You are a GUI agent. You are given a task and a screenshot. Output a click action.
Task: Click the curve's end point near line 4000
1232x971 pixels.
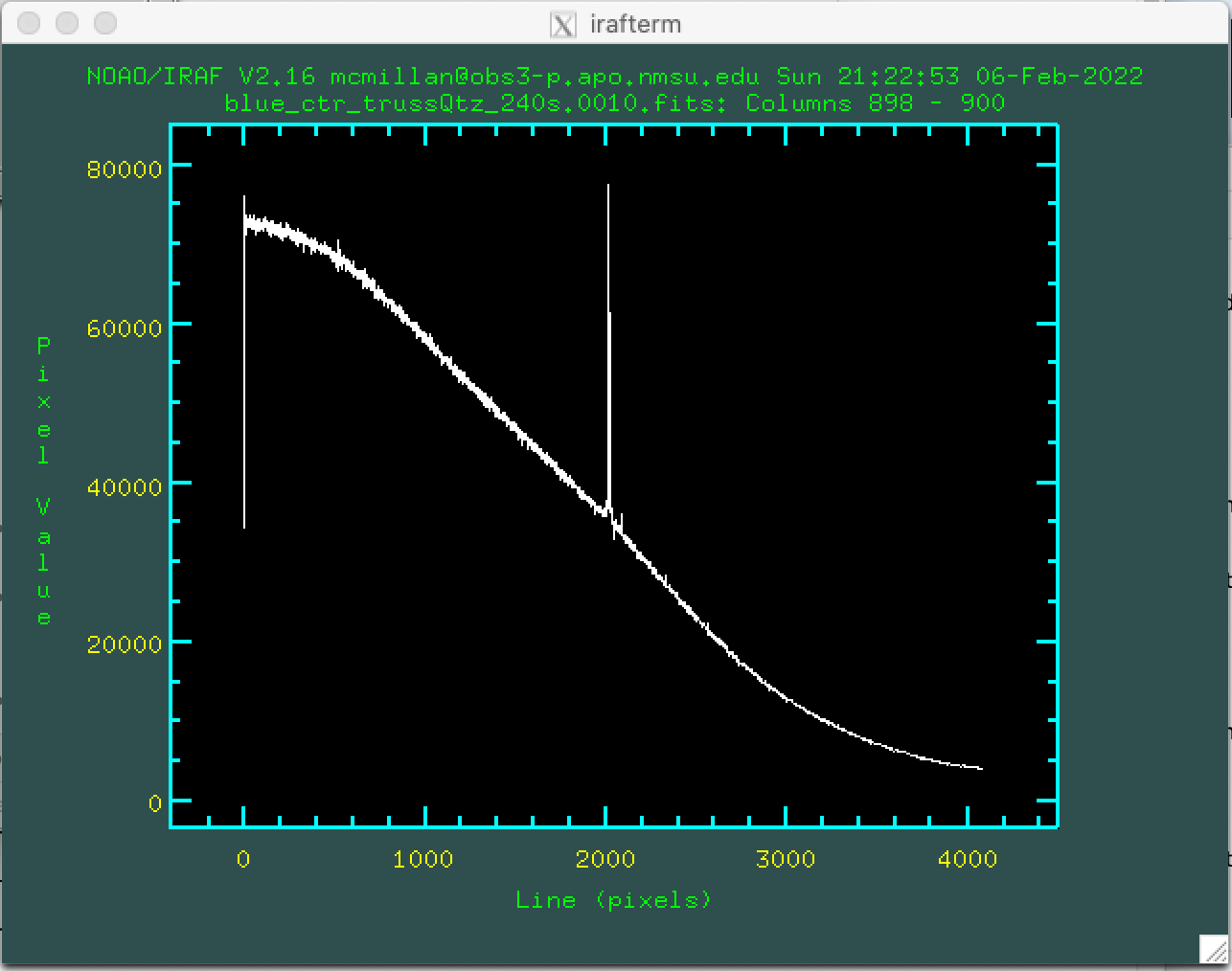point(981,768)
